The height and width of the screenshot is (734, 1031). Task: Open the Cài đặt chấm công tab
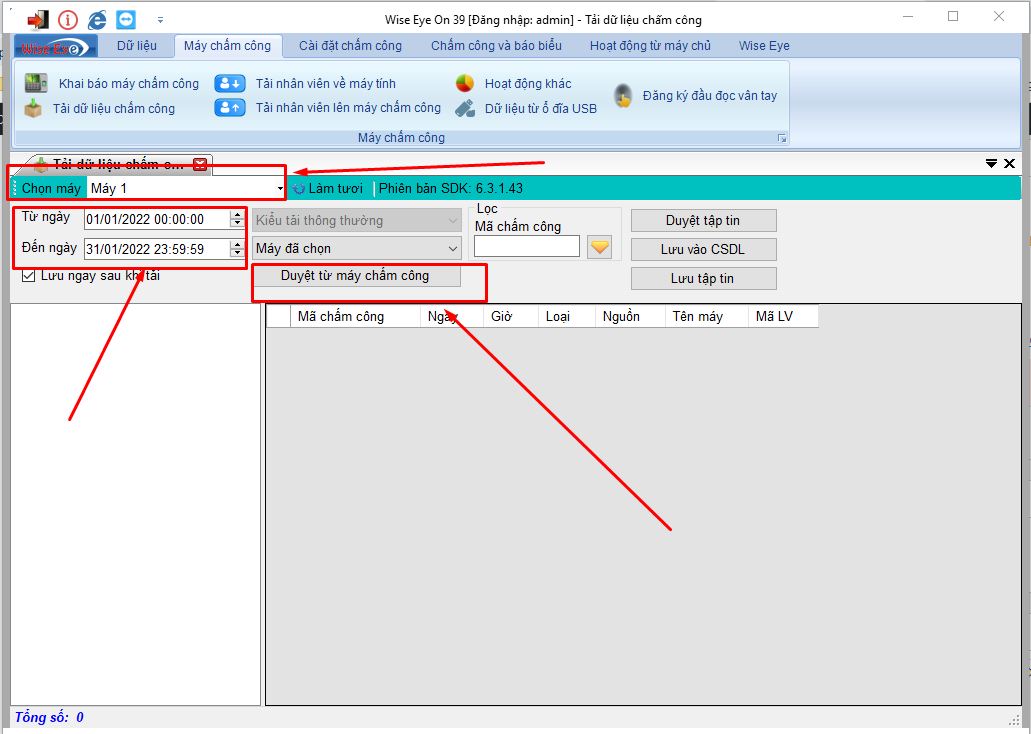click(350, 46)
